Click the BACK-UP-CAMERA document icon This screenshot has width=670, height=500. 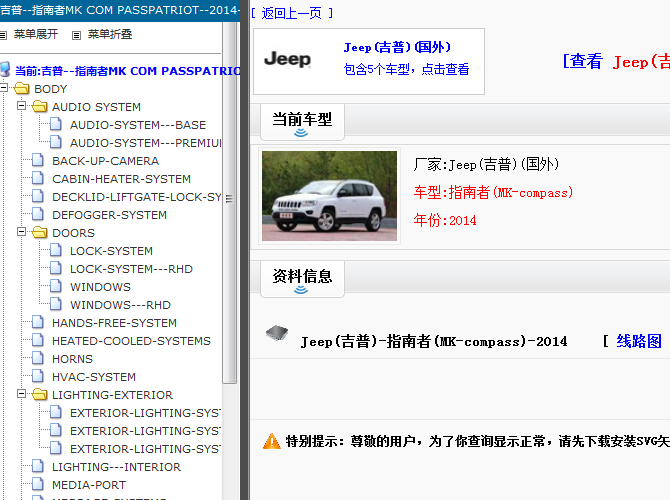pyautogui.click(x=38, y=160)
